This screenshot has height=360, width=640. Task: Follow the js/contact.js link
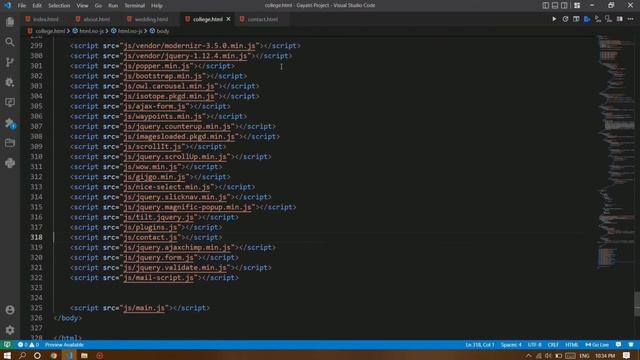(150, 237)
